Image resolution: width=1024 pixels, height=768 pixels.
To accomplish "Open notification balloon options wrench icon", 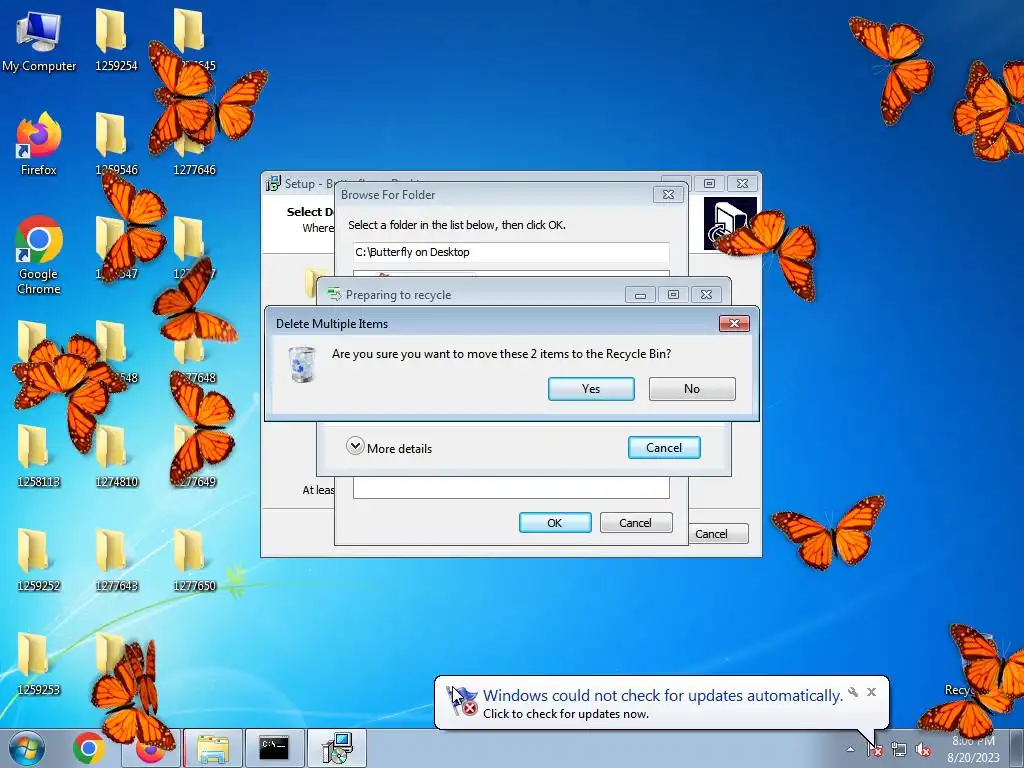I will click(x=853, y=692).
